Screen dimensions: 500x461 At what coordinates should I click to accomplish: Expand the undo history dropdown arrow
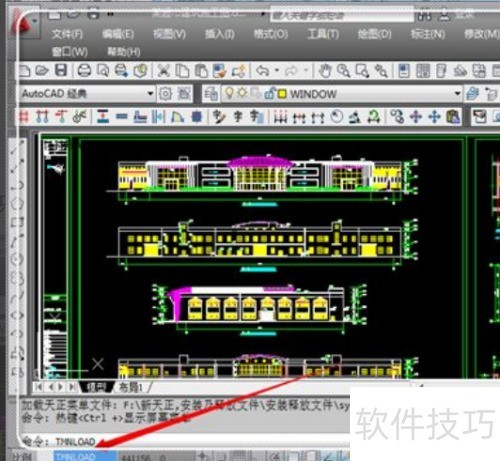tap(277, 71)
